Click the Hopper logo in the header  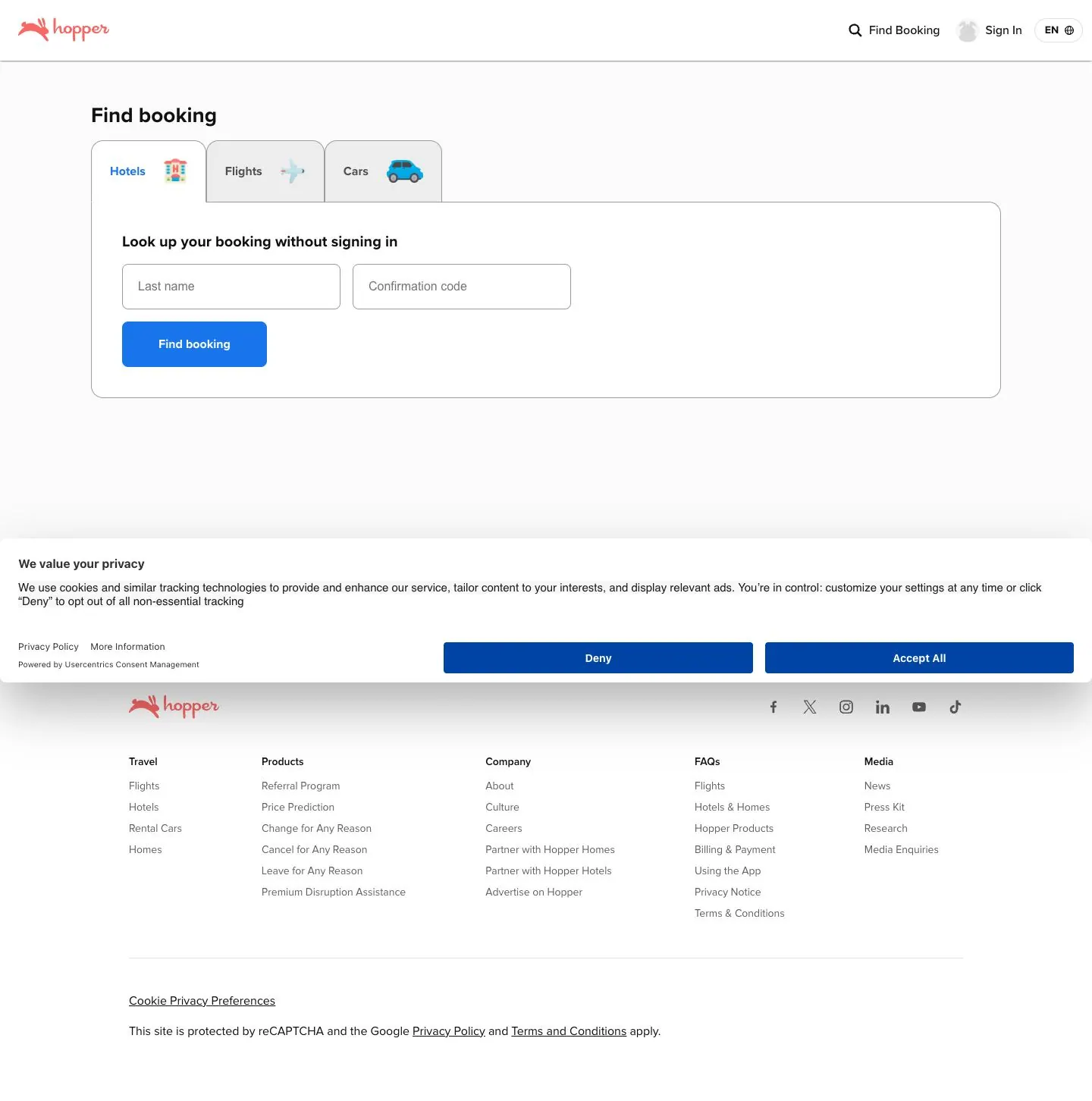pyautogui.click(x=64, y=30)
